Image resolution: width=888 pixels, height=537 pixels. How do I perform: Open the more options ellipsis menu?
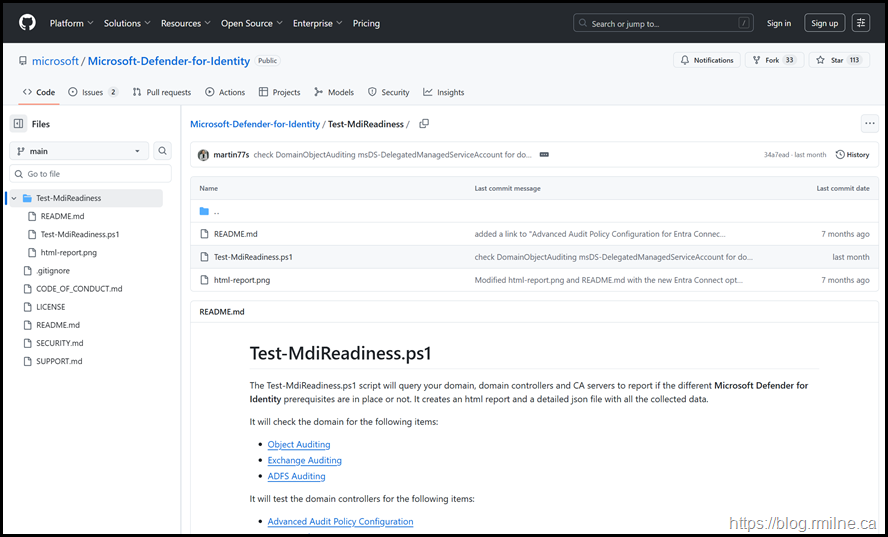coord(869,124)
